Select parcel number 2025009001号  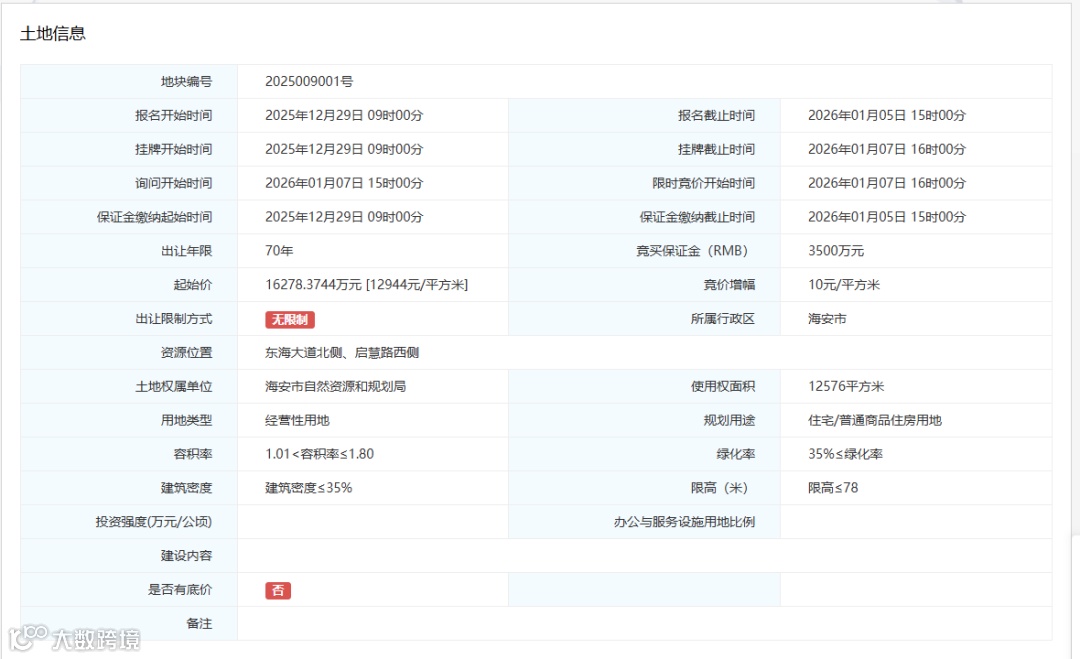coord(309,81)
